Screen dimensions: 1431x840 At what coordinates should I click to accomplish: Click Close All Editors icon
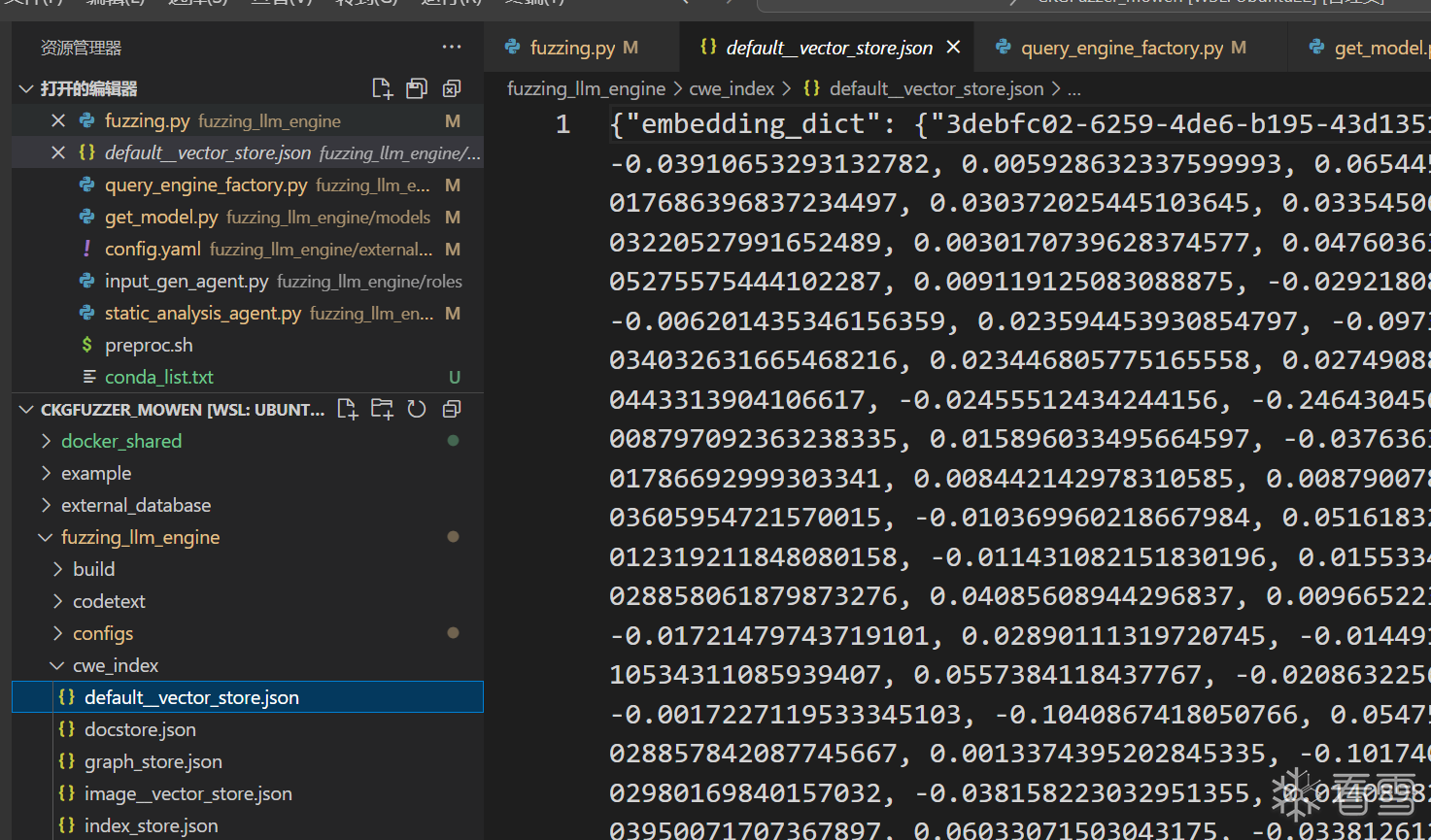pos(452,88)
